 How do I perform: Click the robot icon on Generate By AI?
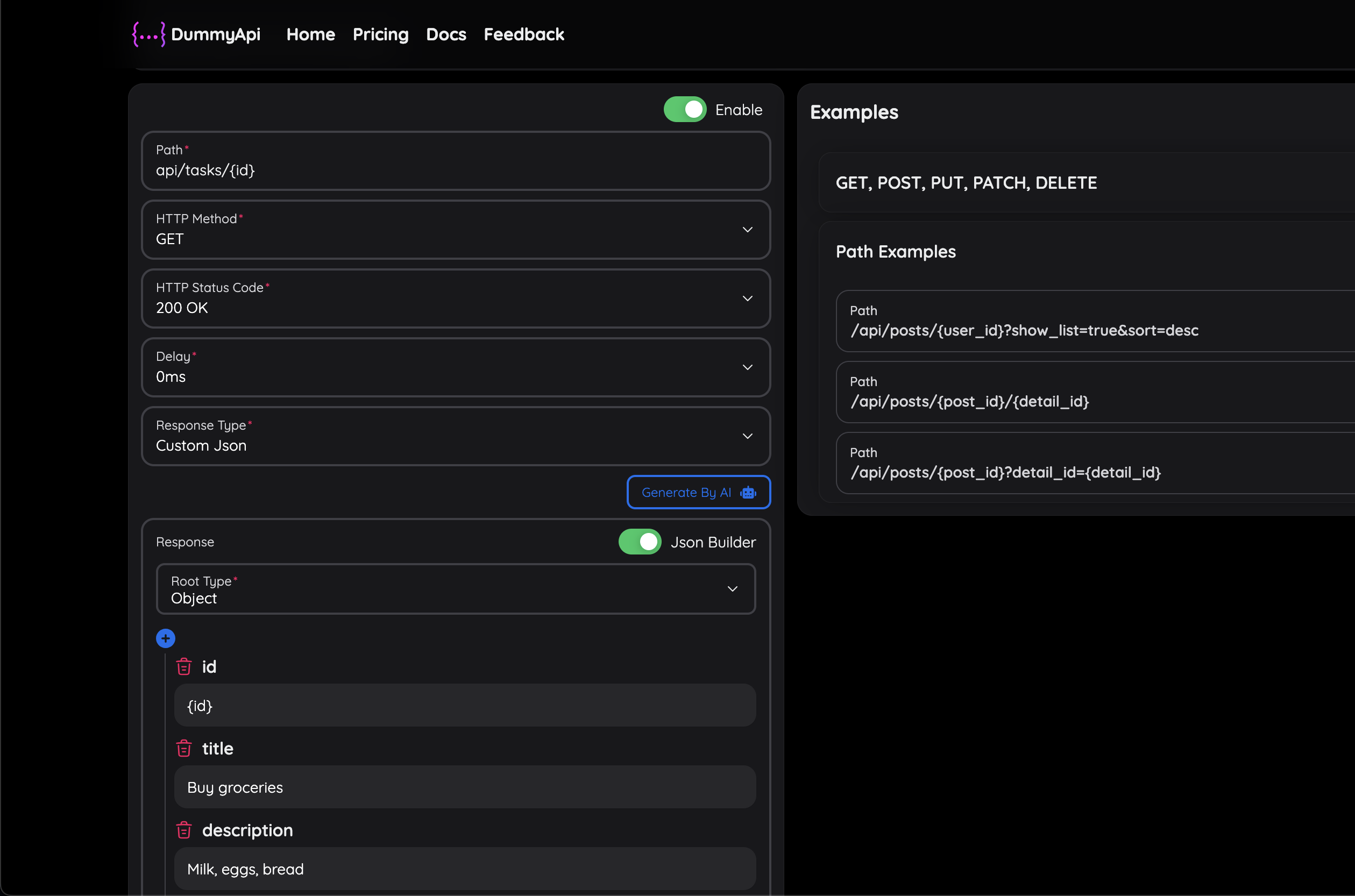pos(748,493)
